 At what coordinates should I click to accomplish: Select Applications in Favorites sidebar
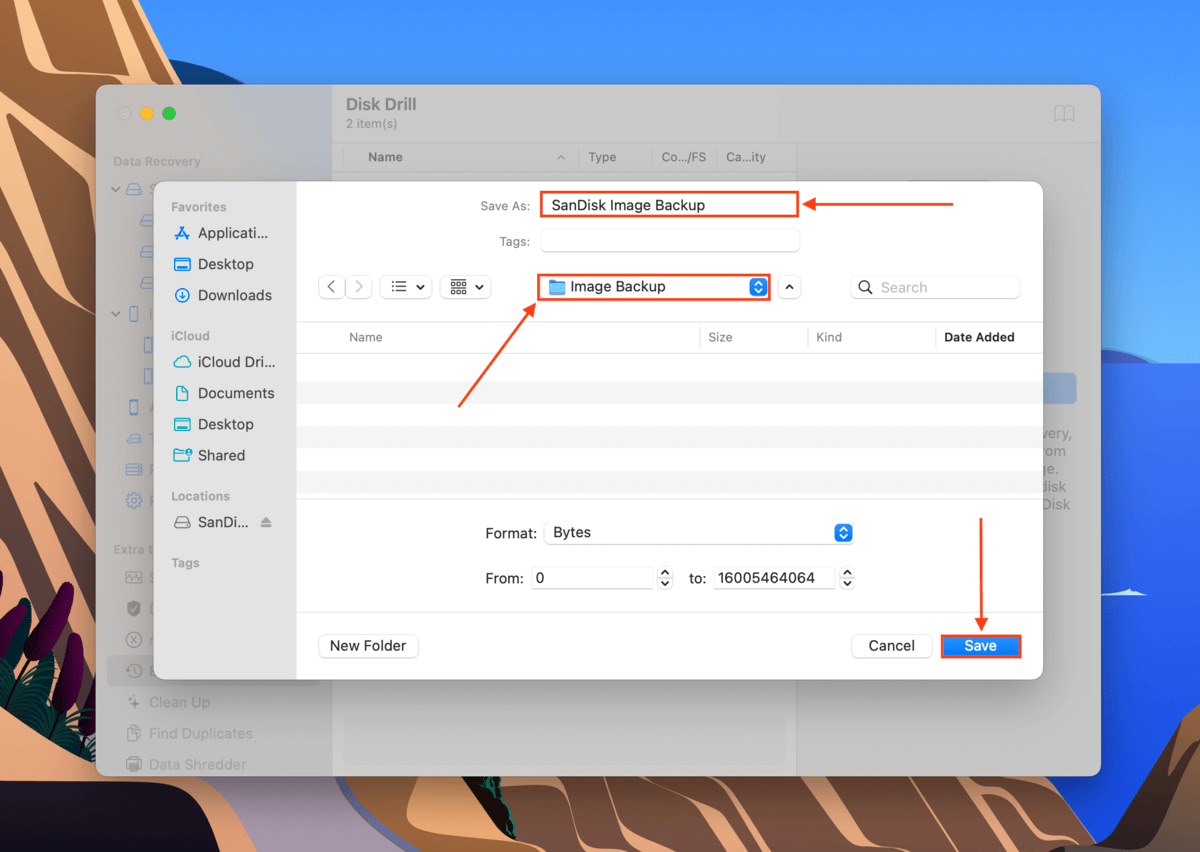tap(221, 233)
